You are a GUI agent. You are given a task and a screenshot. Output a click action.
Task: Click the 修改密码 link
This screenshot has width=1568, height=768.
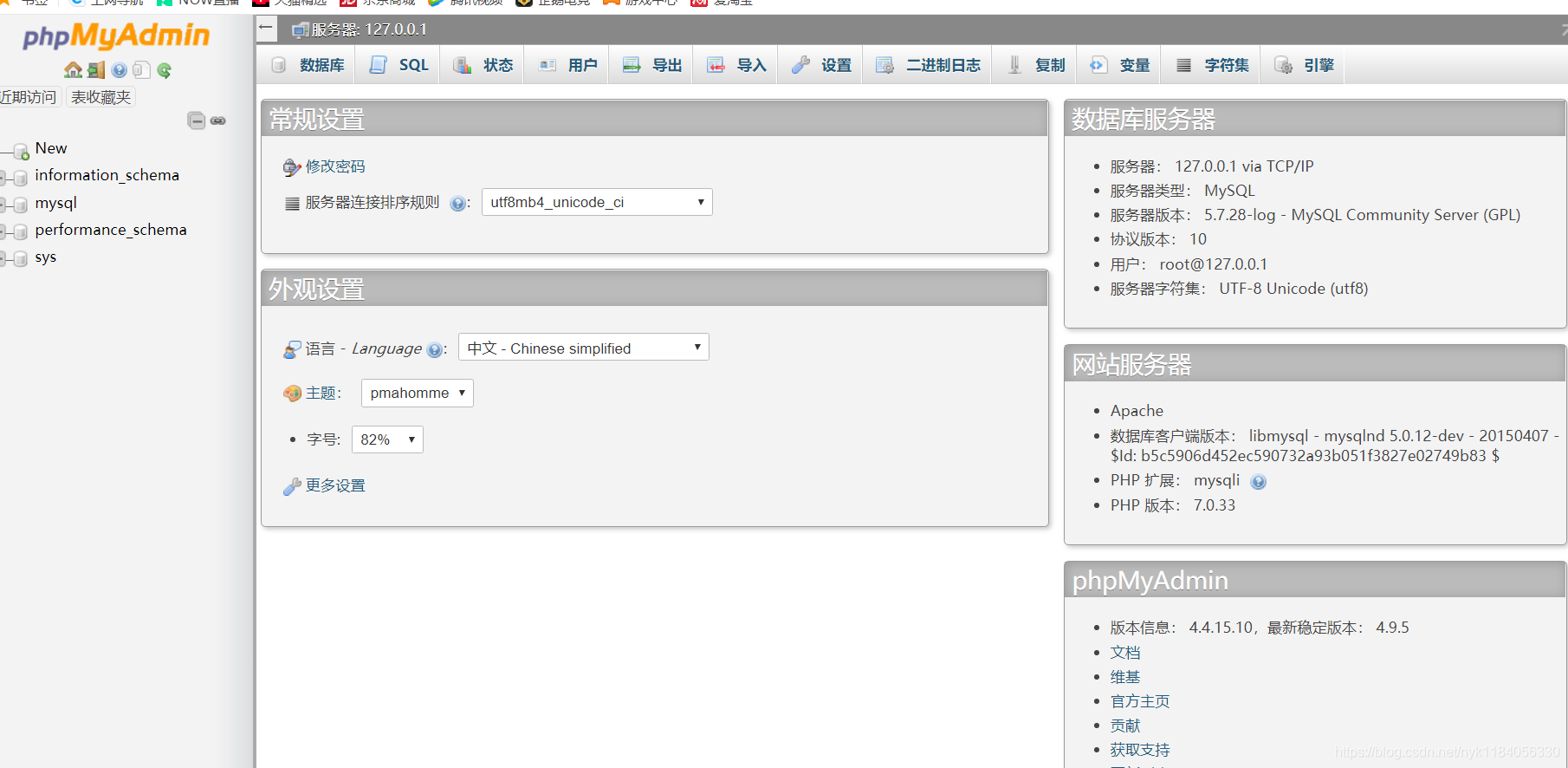click(335, 166)
